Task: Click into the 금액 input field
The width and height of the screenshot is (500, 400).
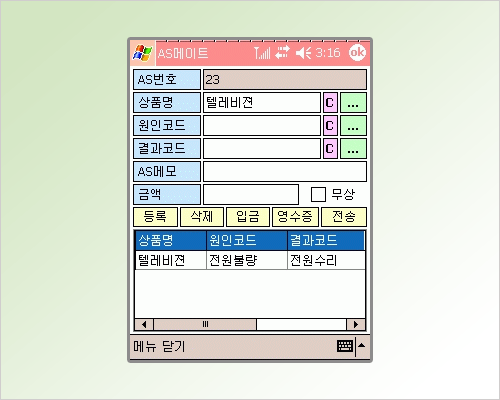Action: click(251, 194)
